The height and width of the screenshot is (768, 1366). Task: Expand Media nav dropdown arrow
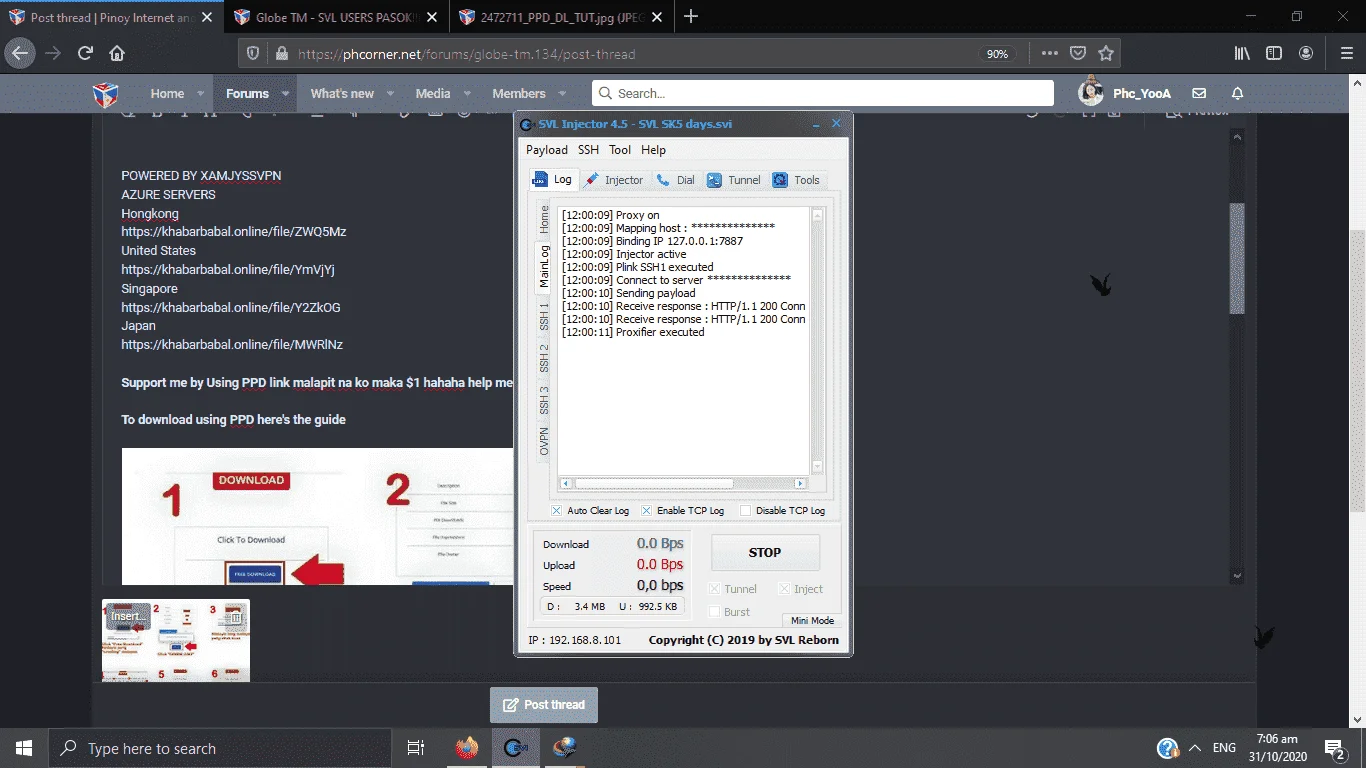tap(467, 93)
